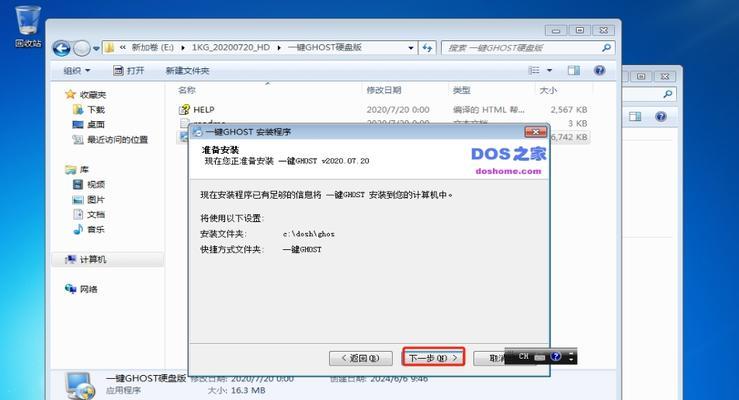This screenshot has width=739, height=400.
Task: Change the view with the view icon
Action: pos(534,70)
